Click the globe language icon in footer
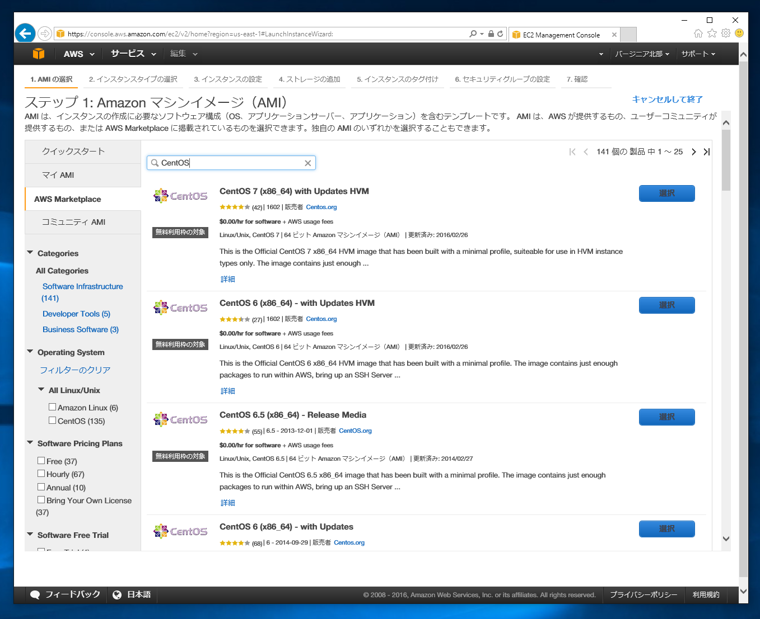Screen dimensions: 760x619 117,595
